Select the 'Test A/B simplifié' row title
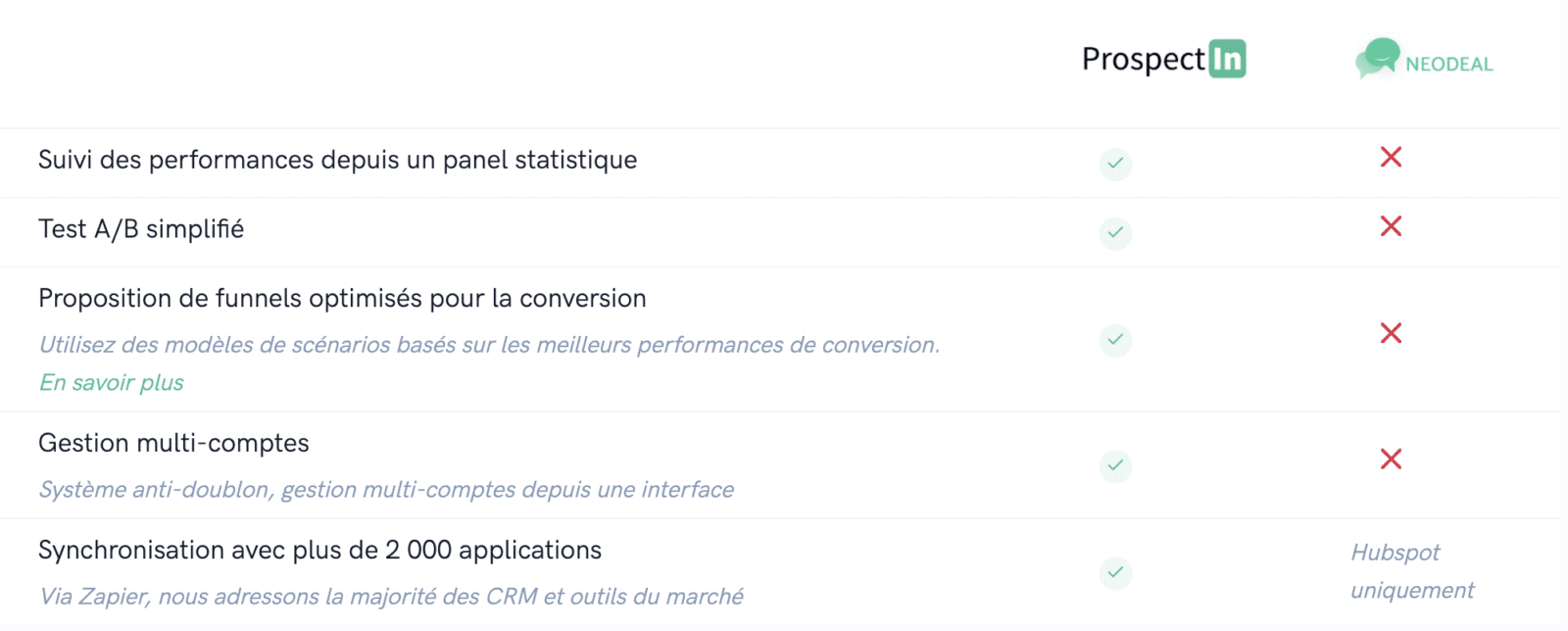 (x=141, y=229)
